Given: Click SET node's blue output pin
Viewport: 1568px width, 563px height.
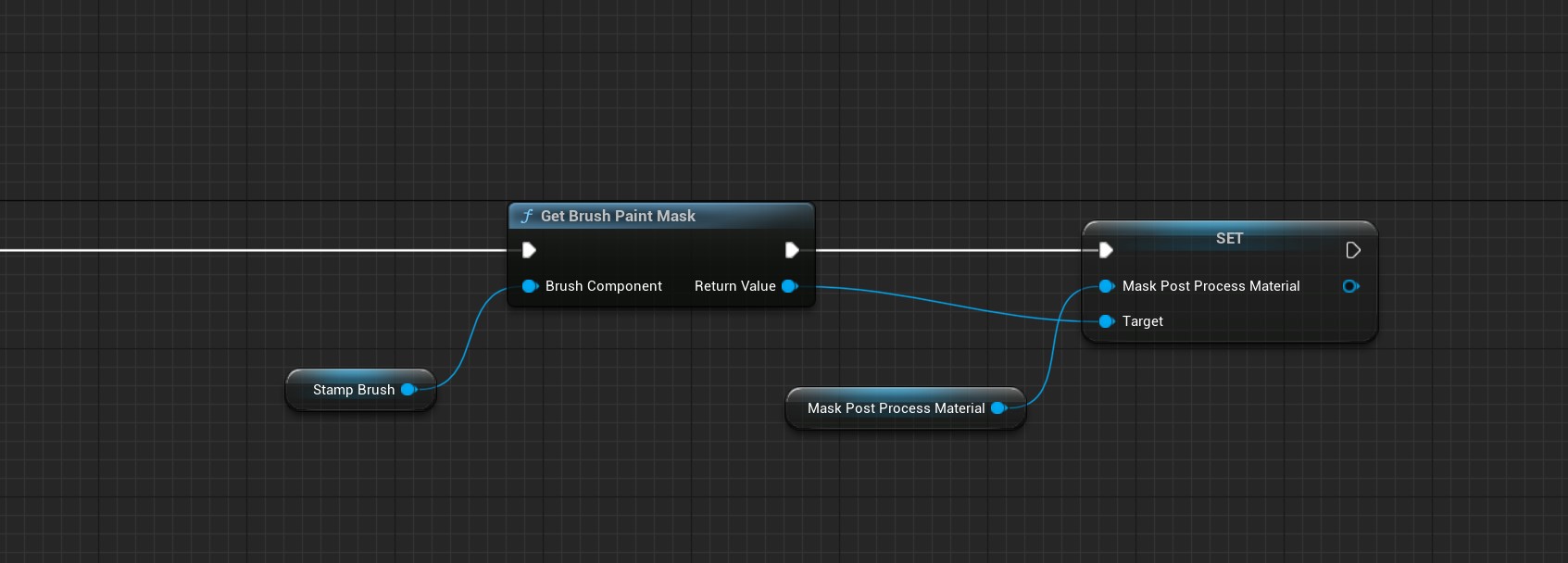Looking at the screenshot, I should click(1350, 286).
